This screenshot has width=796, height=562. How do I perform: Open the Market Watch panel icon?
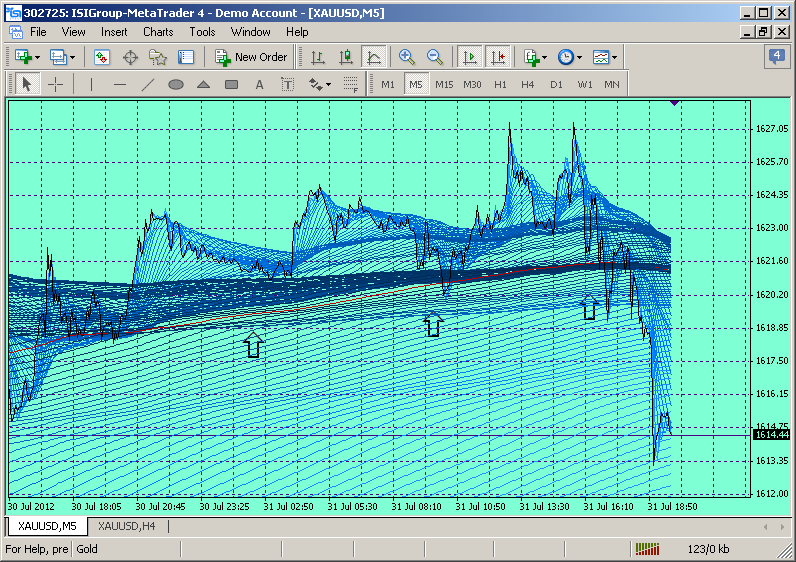pos(102,57)
